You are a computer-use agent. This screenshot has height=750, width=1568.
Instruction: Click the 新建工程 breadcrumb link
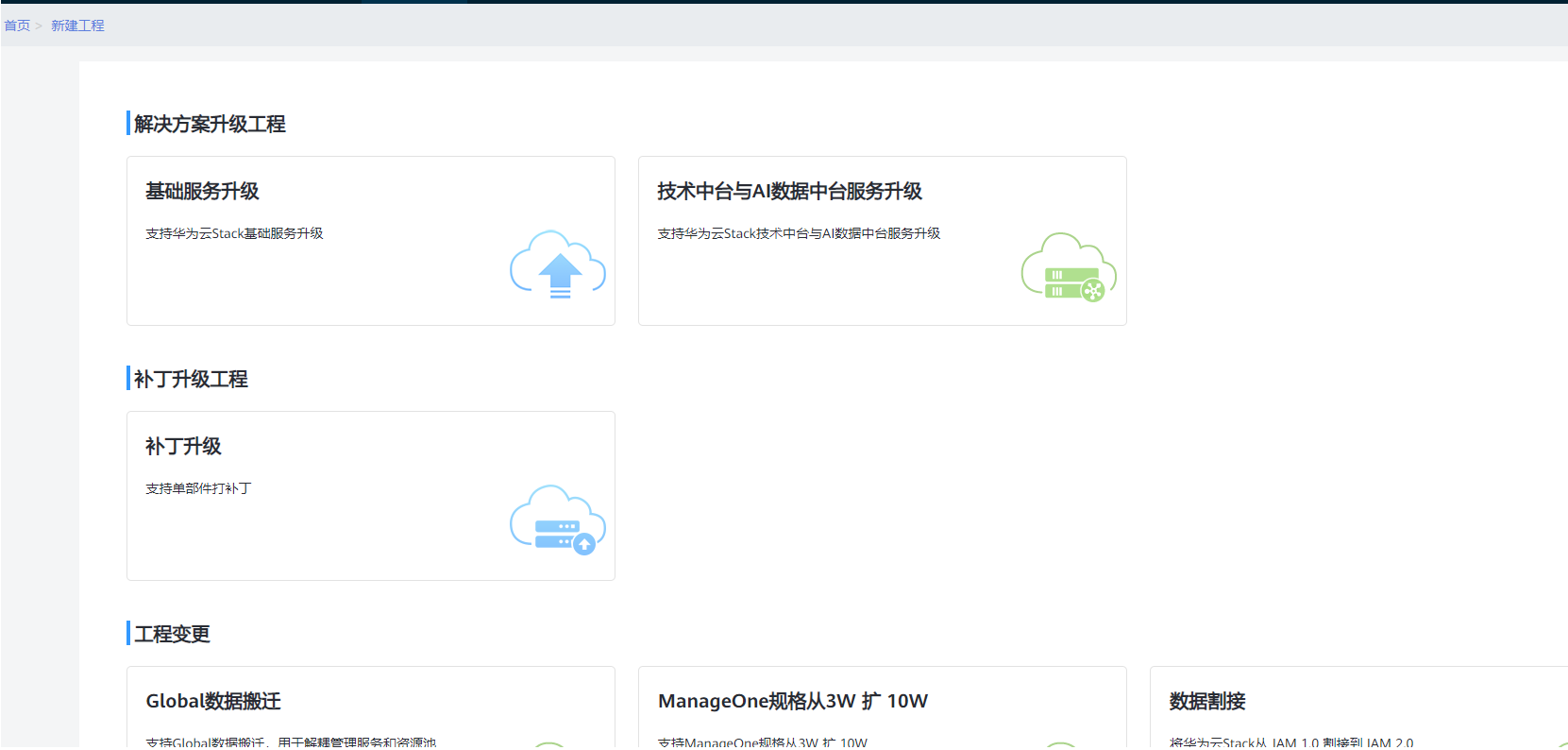pos(77,26)
